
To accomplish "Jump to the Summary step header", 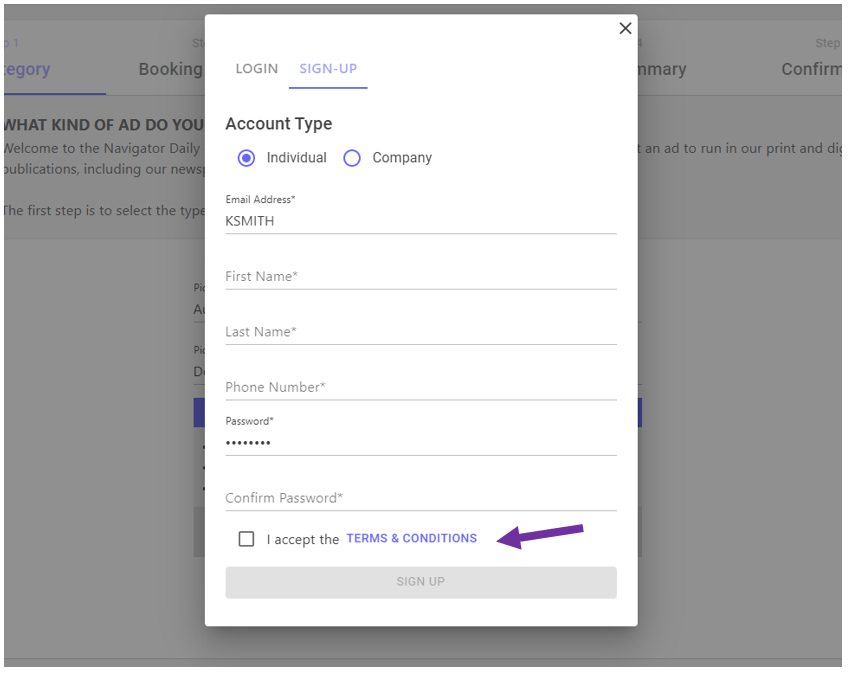I will click(x=660, y=69).
